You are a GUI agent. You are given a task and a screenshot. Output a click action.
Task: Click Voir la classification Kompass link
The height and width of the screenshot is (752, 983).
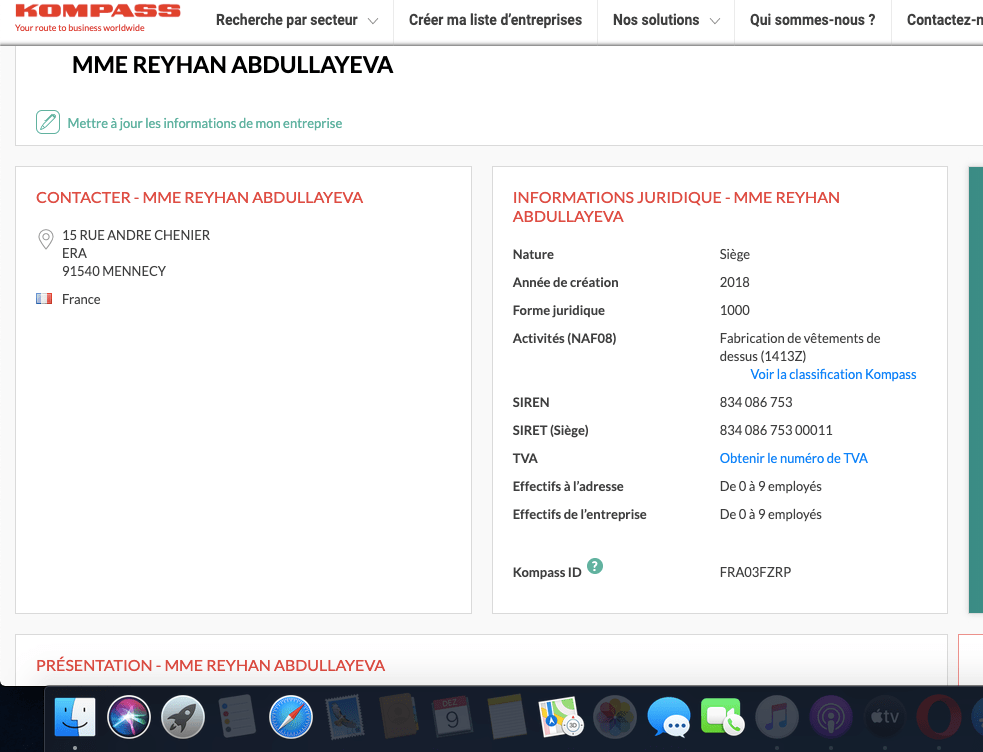point(833,374)
